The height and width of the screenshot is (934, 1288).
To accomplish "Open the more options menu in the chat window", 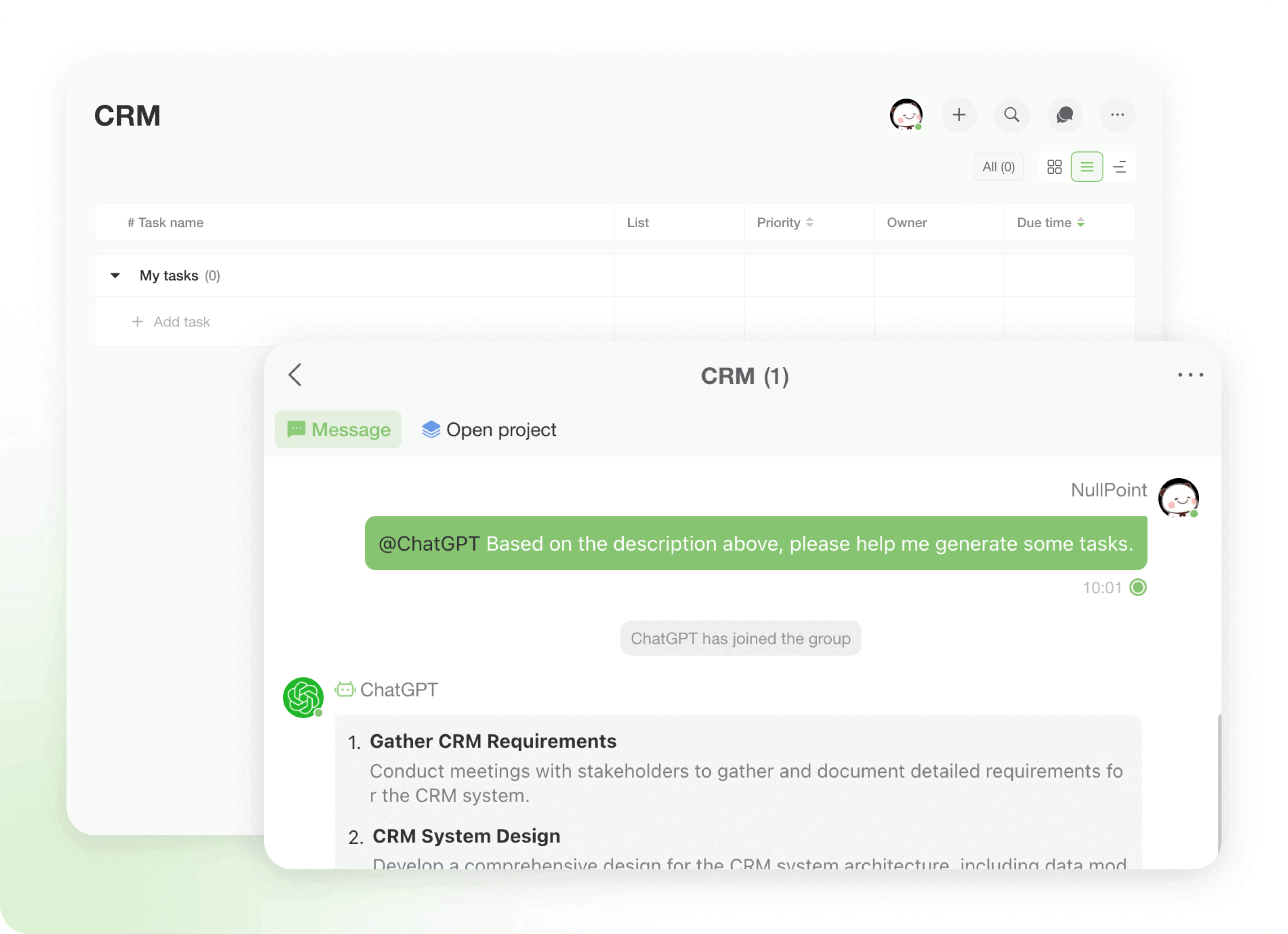I will pyautogui.click(x=1191, y=375).
